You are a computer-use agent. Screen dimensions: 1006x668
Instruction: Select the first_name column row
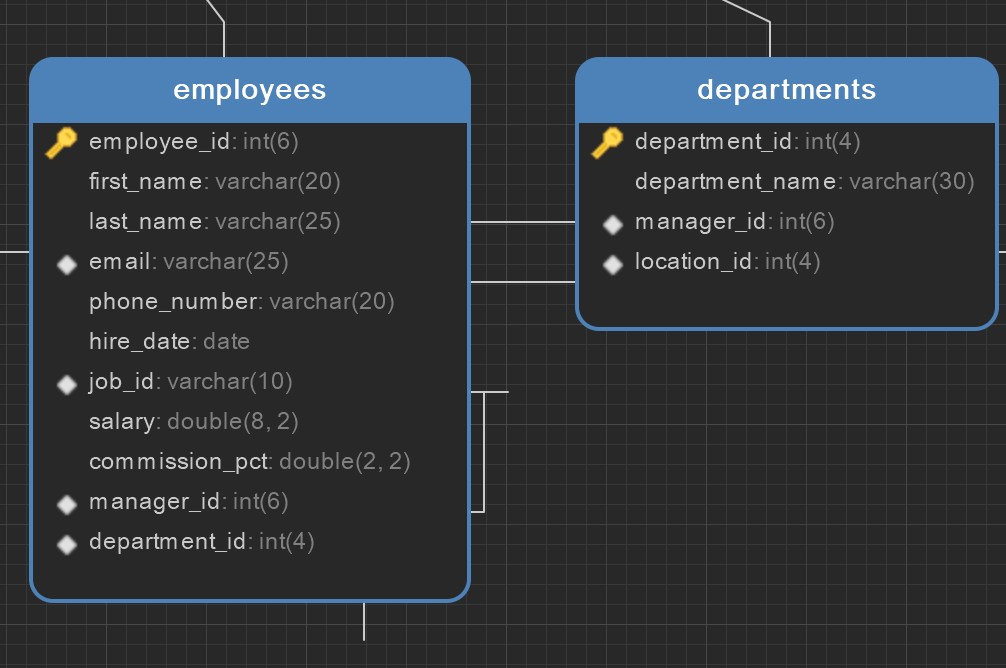[x=214, y=182]
